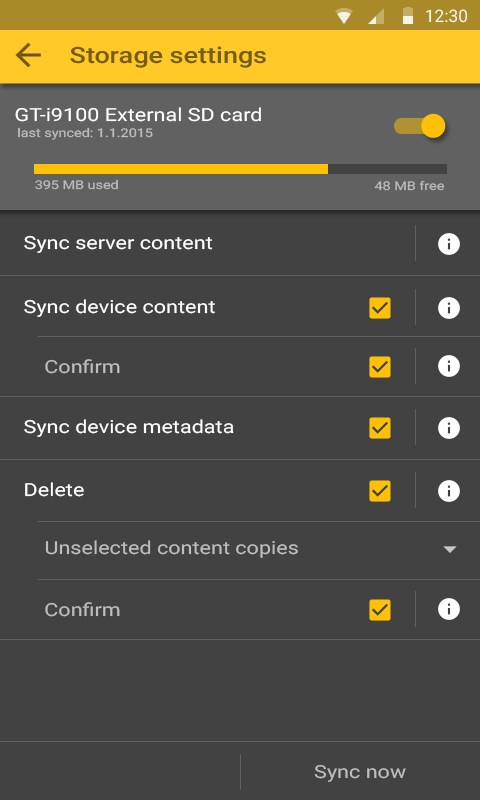Image resolution: width=480 pixels, height=800 pixels.
Task: Open info for Sync server content
Action: [448, 244]
